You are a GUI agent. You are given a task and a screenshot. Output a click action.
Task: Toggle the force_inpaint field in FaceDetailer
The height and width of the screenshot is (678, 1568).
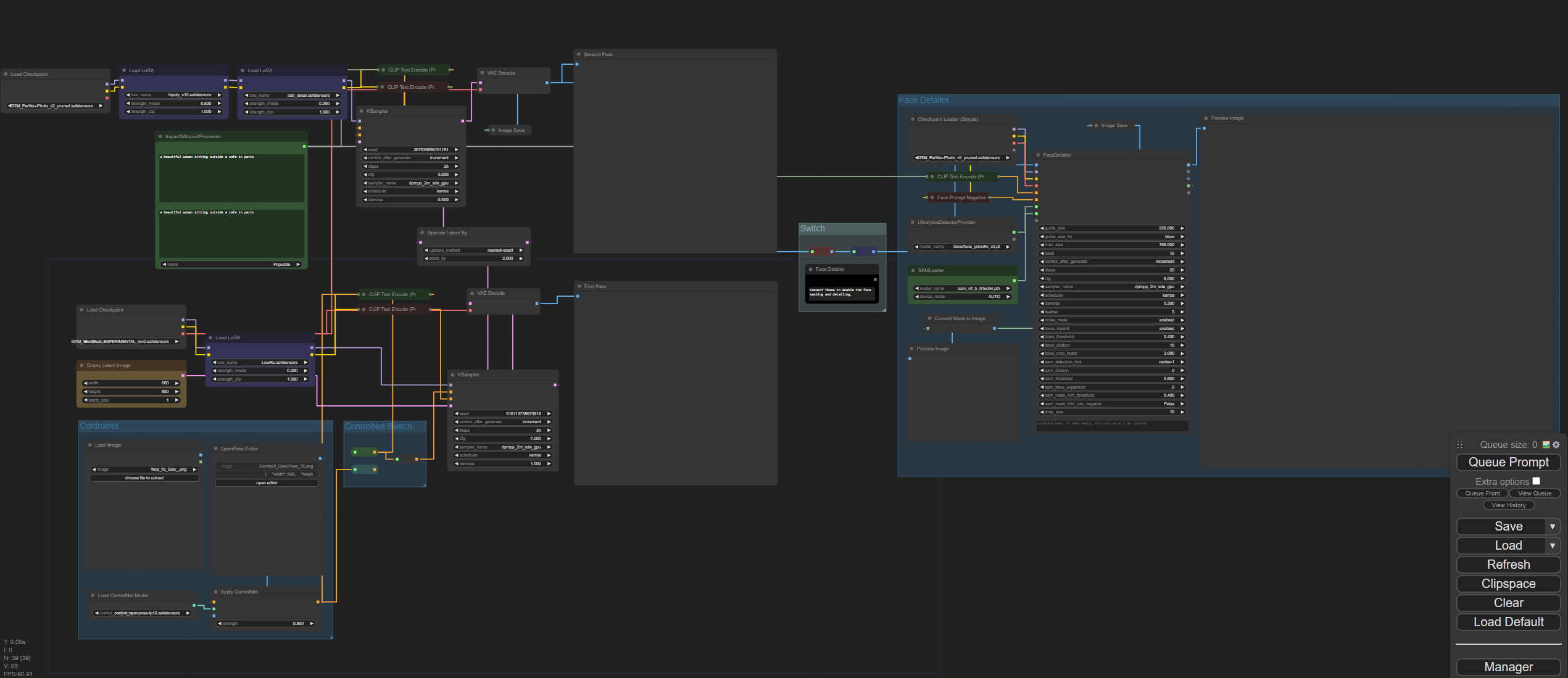point(1111,329)
